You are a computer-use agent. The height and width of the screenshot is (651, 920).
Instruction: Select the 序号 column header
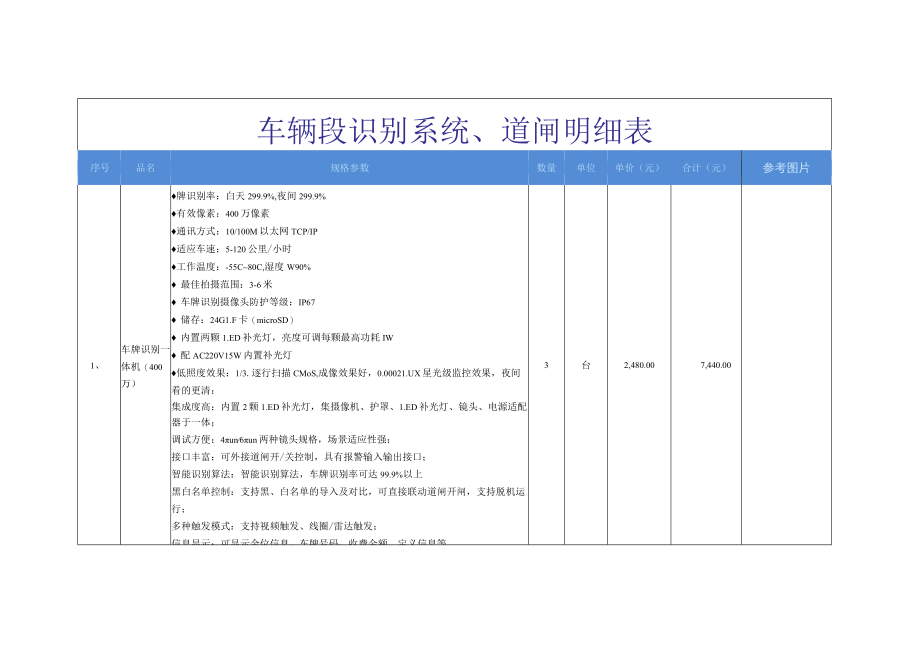[x=99, y=168]
